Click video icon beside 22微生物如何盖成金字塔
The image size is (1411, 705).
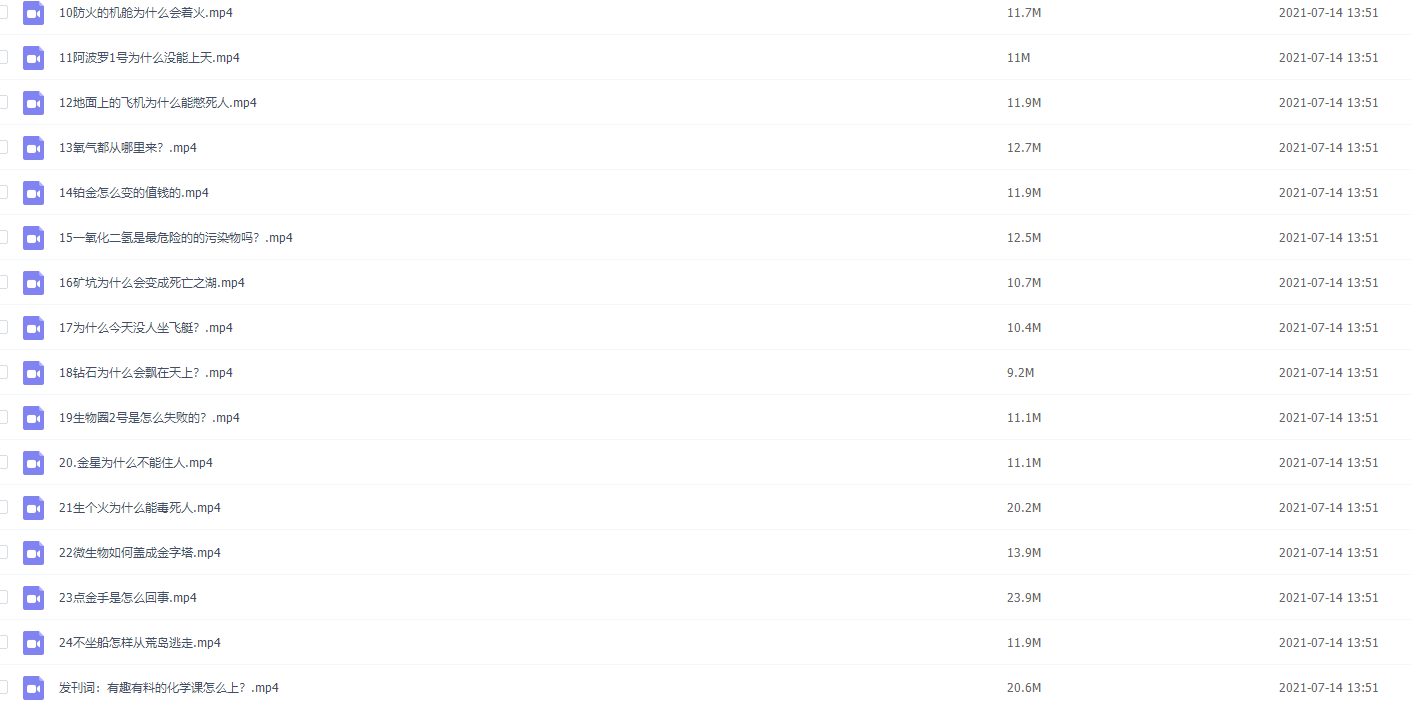pyautogui.click(x=34, y=553)
